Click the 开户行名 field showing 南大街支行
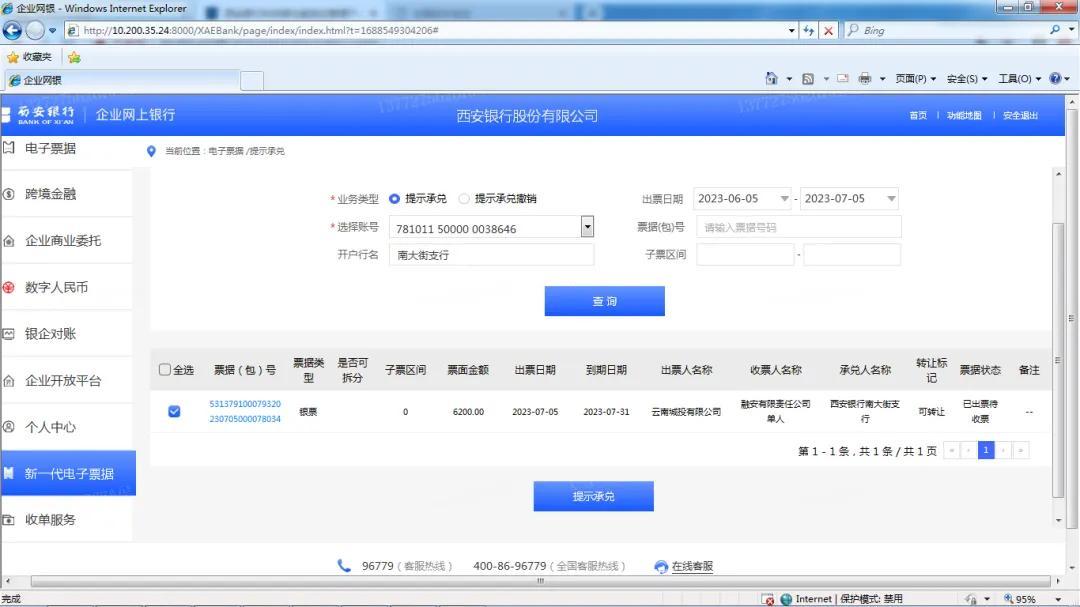This screenshot has height=607, width=1080. click(x=491, y=255)
